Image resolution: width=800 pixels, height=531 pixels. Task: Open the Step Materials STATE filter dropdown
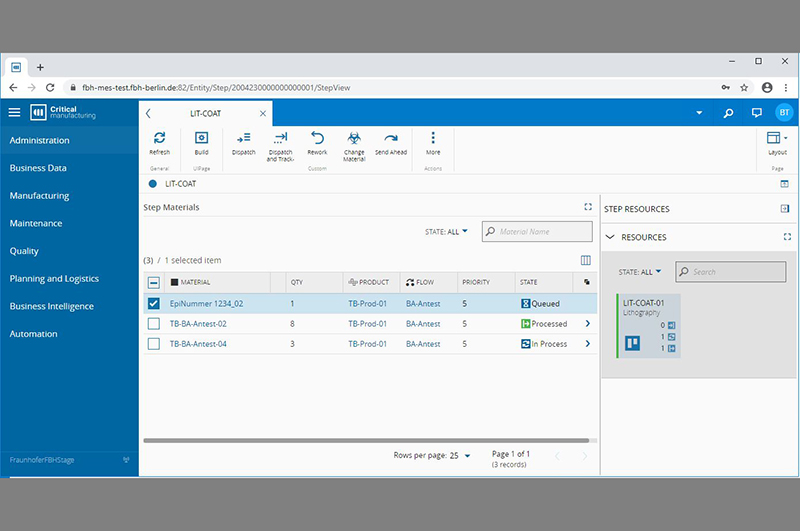(x=447, y=232)
